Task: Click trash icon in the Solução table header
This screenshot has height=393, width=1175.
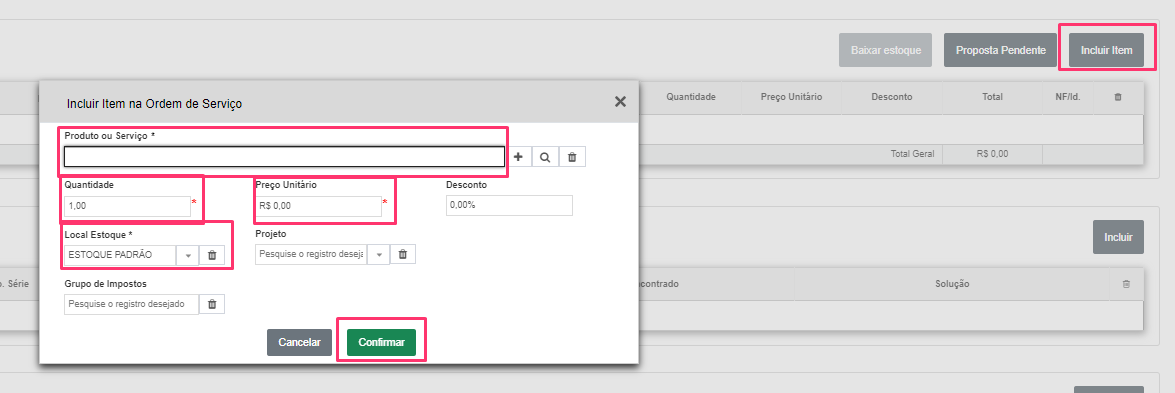Action: click(1126, 284)
